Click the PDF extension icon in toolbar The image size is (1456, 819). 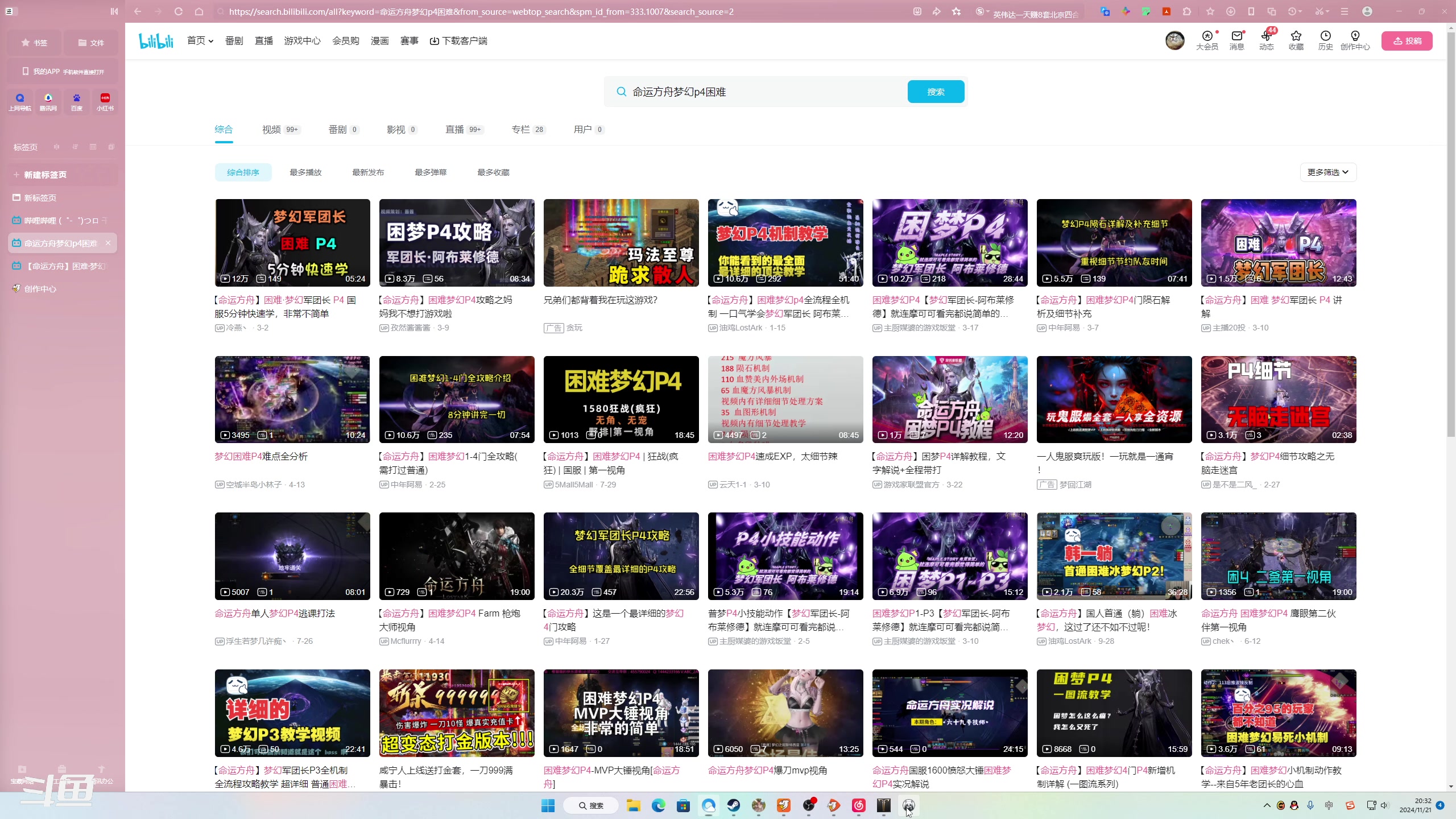[1166, 11]
